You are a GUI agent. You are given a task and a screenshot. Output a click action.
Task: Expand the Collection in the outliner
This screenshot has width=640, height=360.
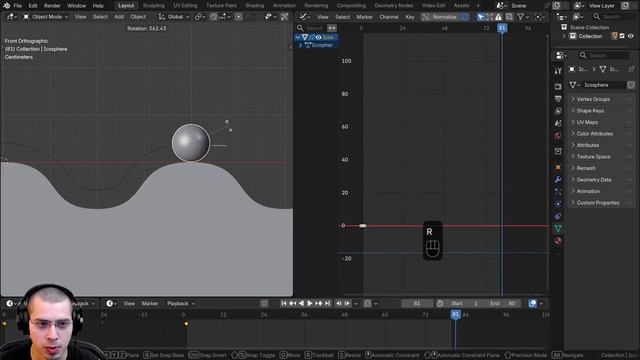[x=564, y=36]
